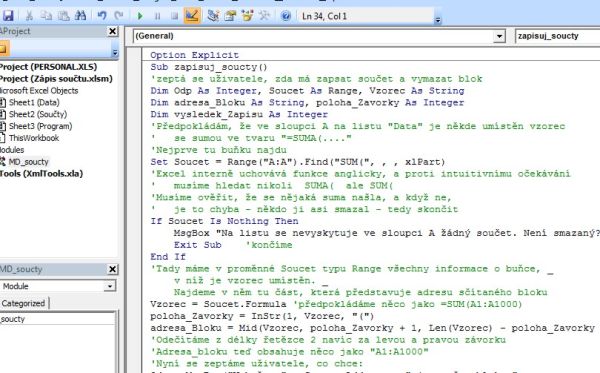
Task: Open the Project Explorer icon
Action: 213,16
